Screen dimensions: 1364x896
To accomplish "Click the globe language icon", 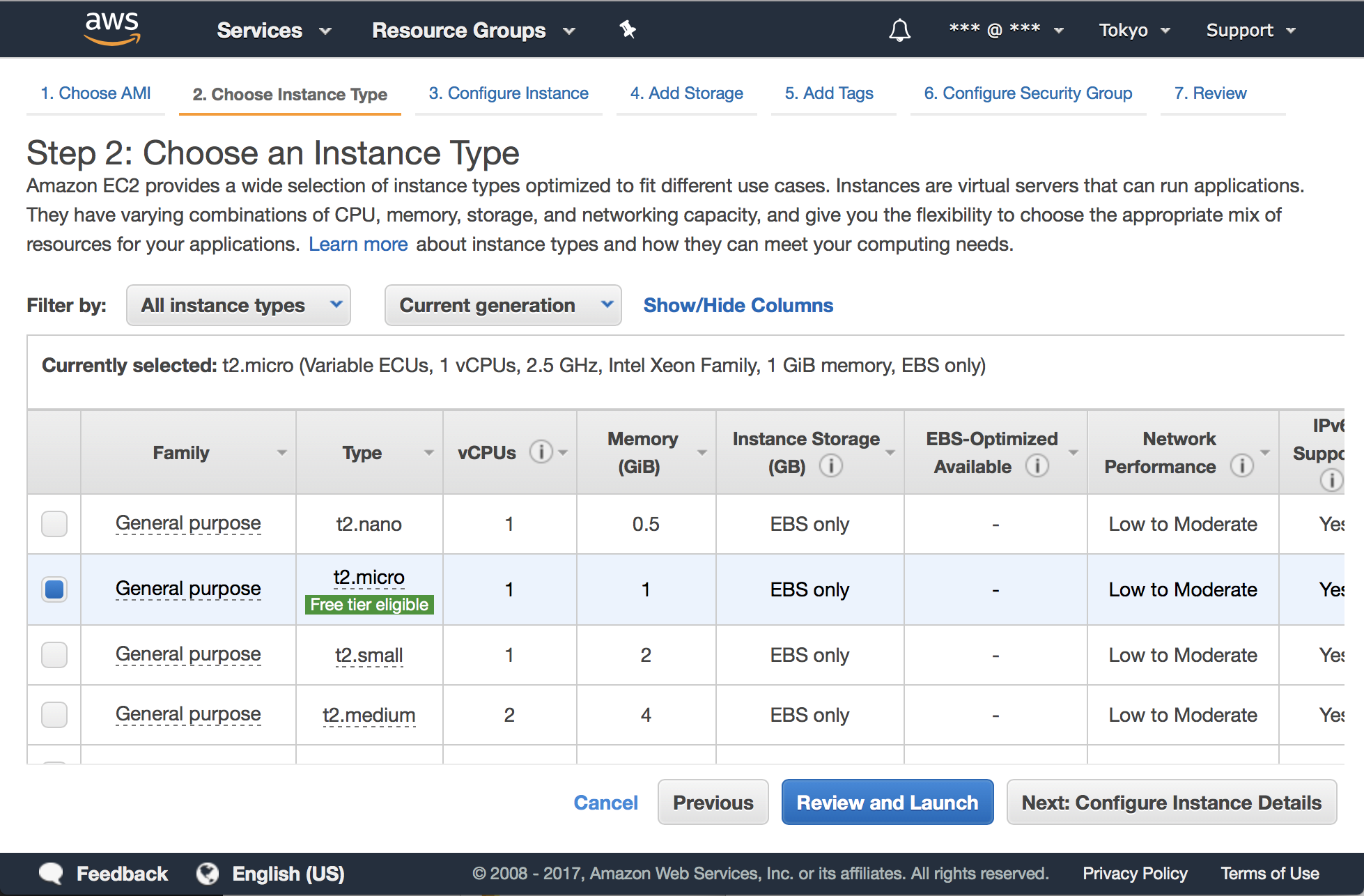I will [x=208, y=873].
